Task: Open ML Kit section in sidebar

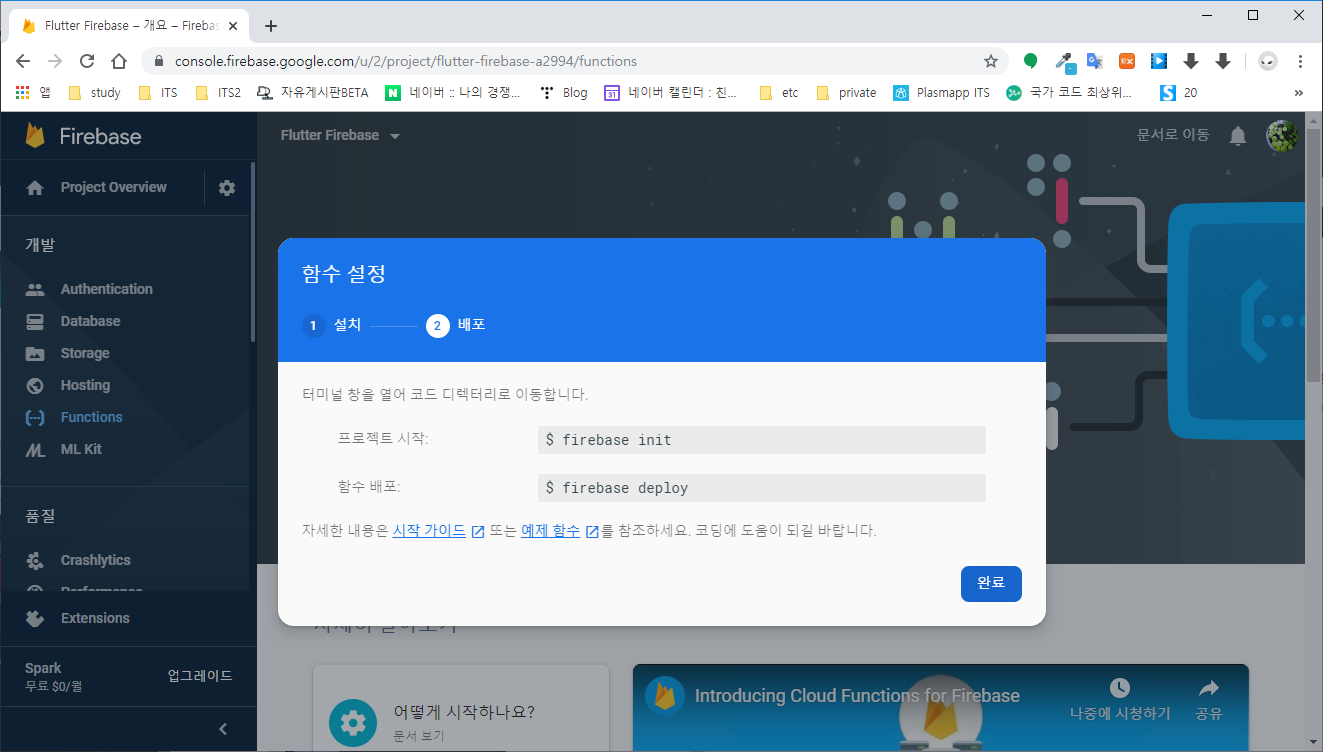Action: click(x=81, y=449)
